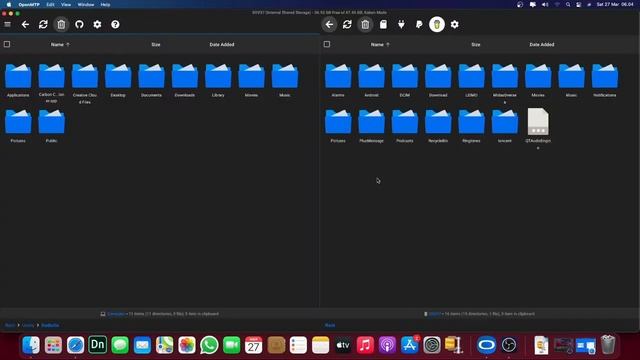Delete selected items in left pane
Screen dimensions: 640x360
click(x=61, y=24)
